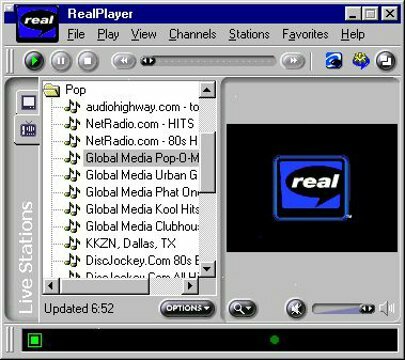Pause playback with the Pause button
The width and height of the screenshot is (405, 360).
pyautogui.click(x=61, y=61)
